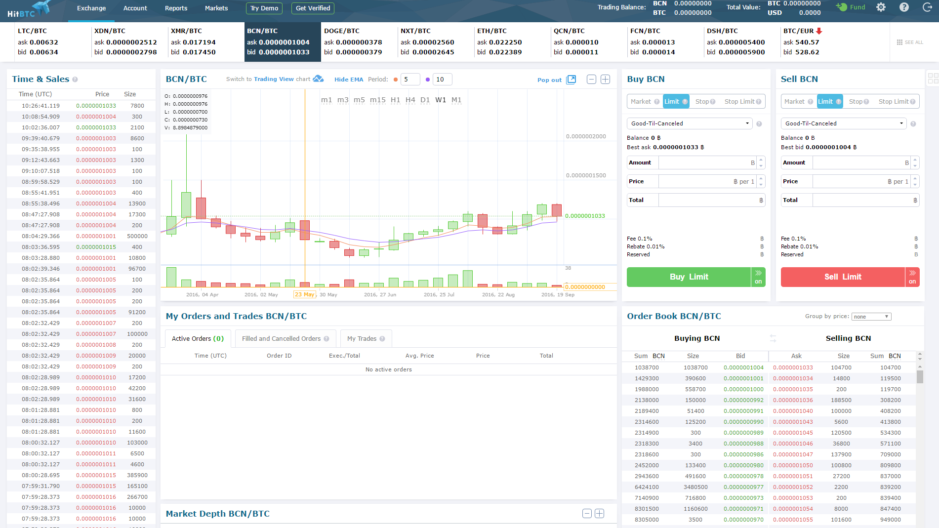Click info icon on Filled and Cancelled Orders
939x528 pixels.
coord(326,339)
